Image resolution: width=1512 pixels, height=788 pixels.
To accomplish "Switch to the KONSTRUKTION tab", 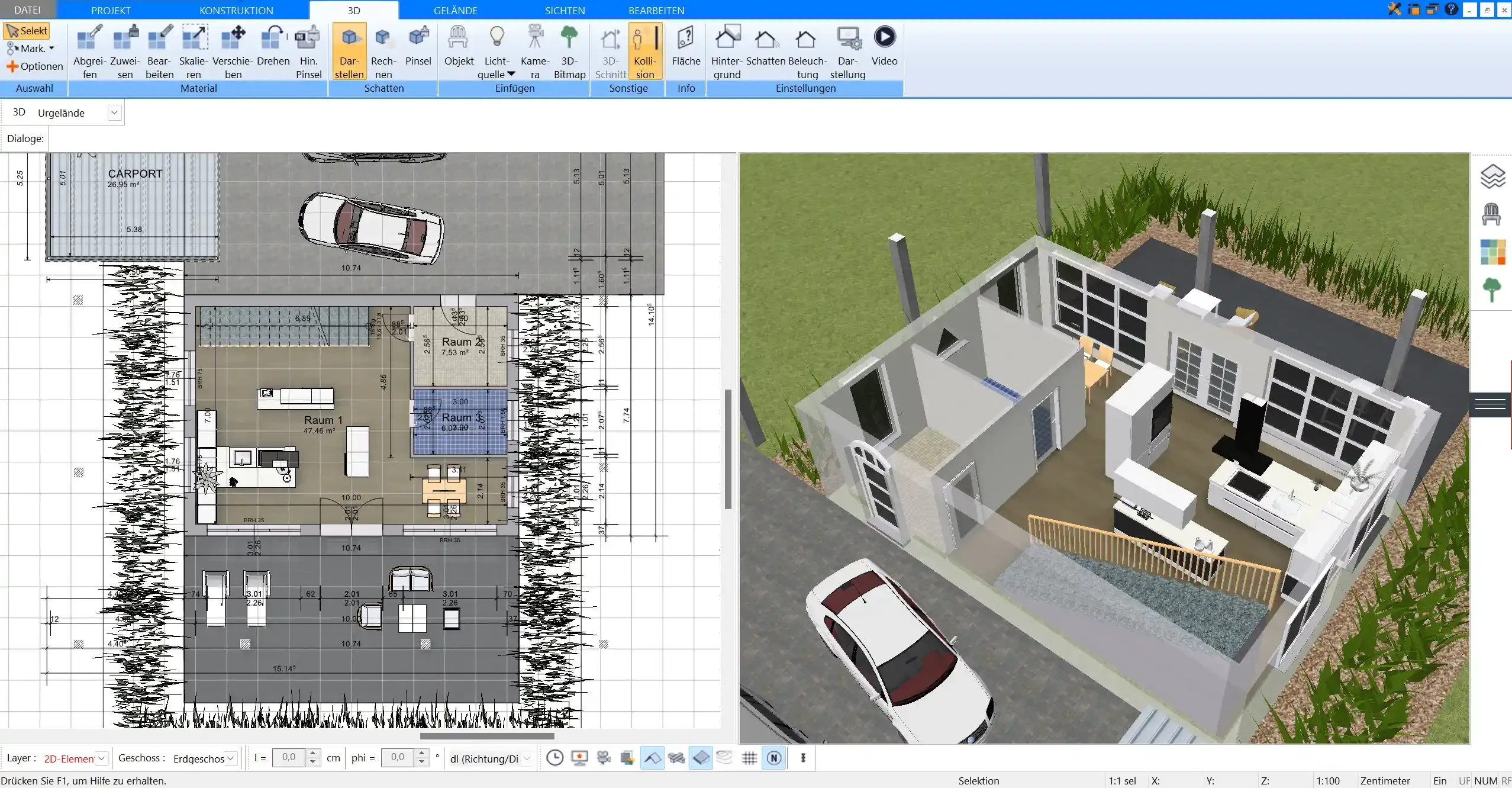I will pos(236,10).
